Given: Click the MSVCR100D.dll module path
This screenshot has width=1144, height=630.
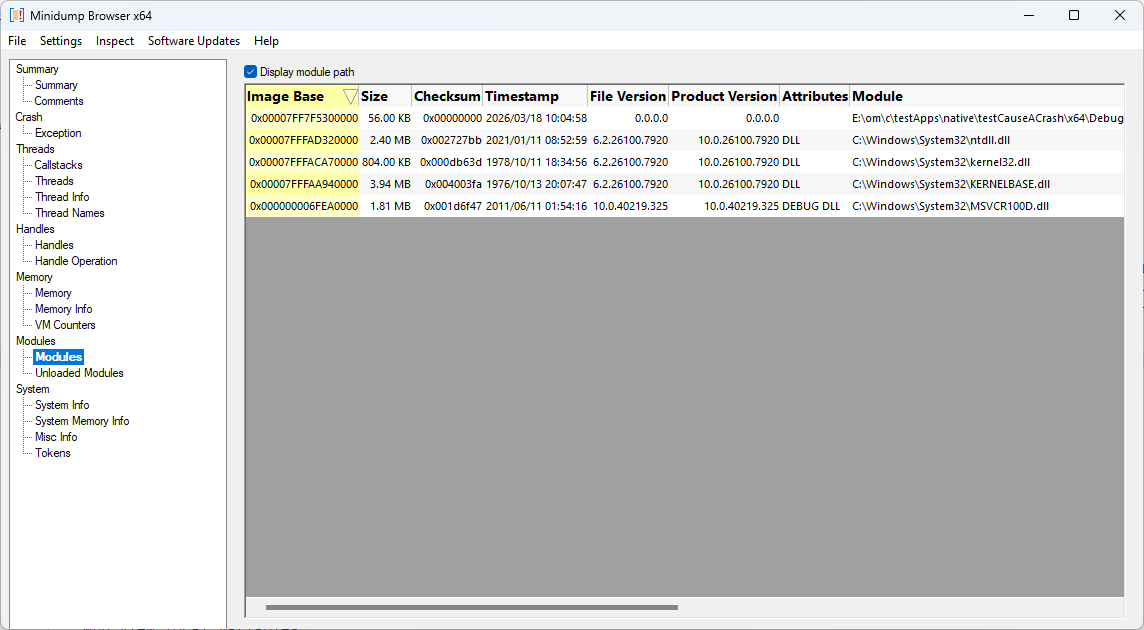Looking at the screenshot, I should coord(950,206).
